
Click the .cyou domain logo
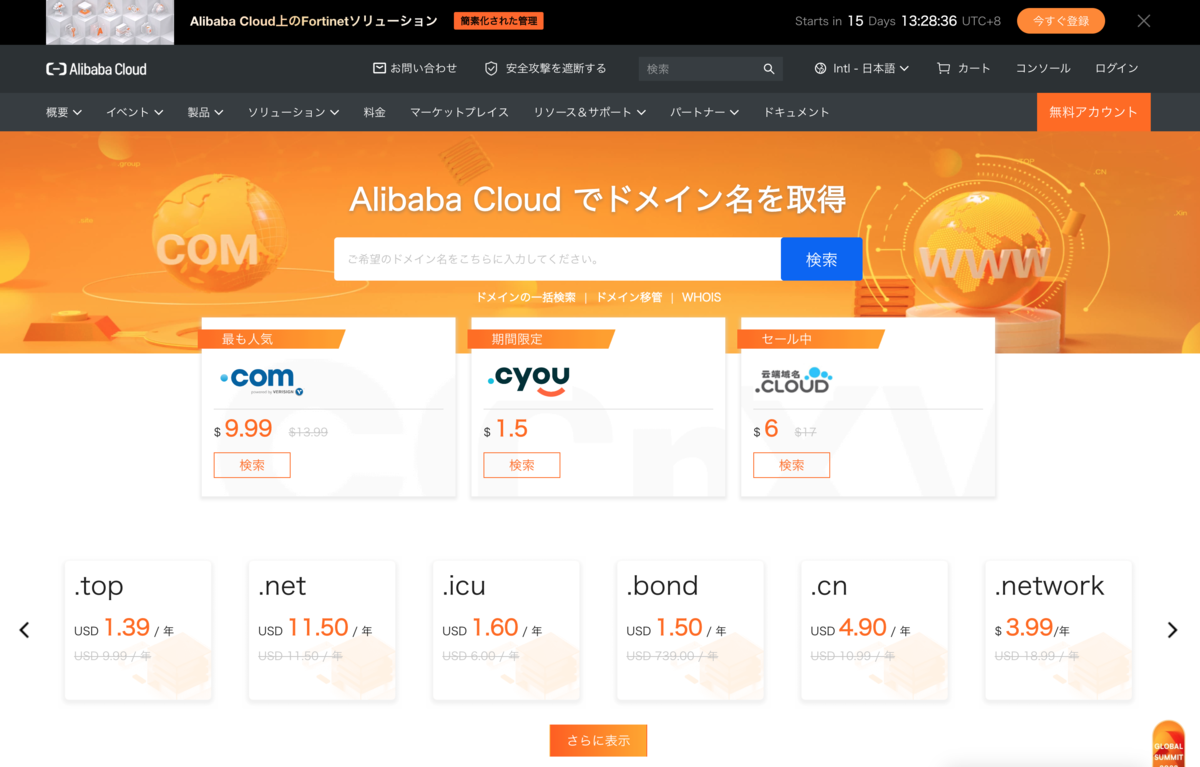tap(529, 380)
